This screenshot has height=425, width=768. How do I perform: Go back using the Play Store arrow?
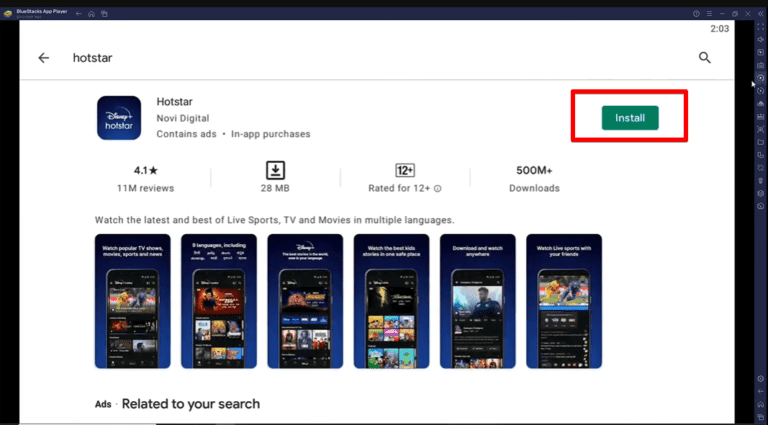44,58
